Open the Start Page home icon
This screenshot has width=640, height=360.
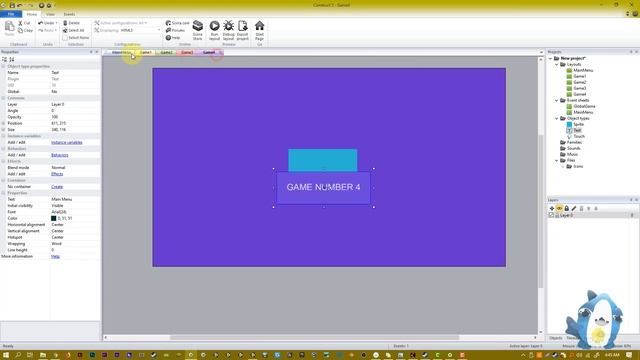259,26
